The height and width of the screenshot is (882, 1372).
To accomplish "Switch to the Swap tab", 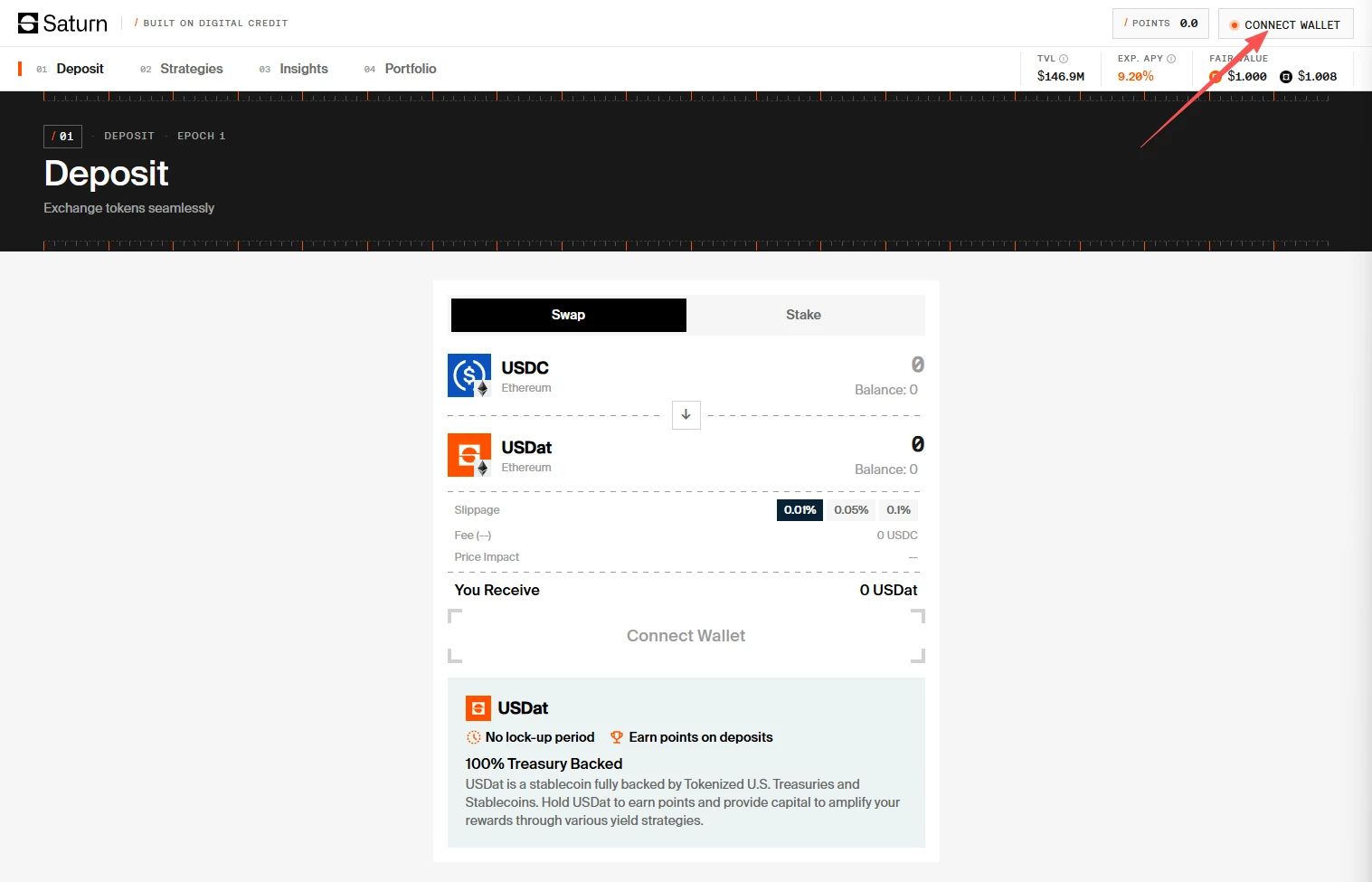I will (569, 315).
